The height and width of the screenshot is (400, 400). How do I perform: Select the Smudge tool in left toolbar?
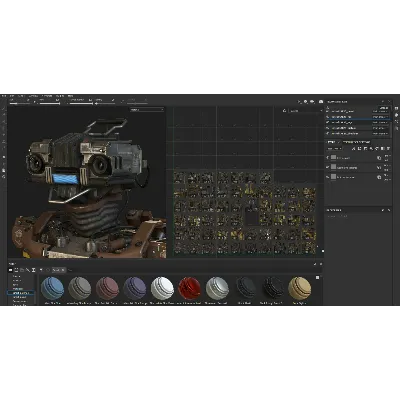pyautogui.click(x=3, y=135)
